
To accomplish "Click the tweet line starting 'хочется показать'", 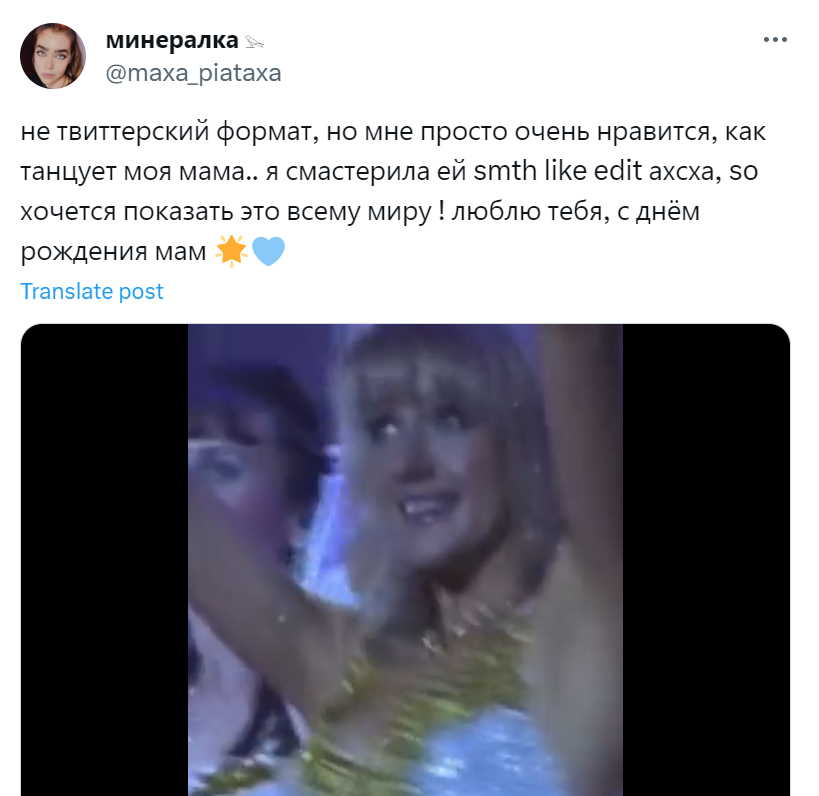I will click(360, 212).
